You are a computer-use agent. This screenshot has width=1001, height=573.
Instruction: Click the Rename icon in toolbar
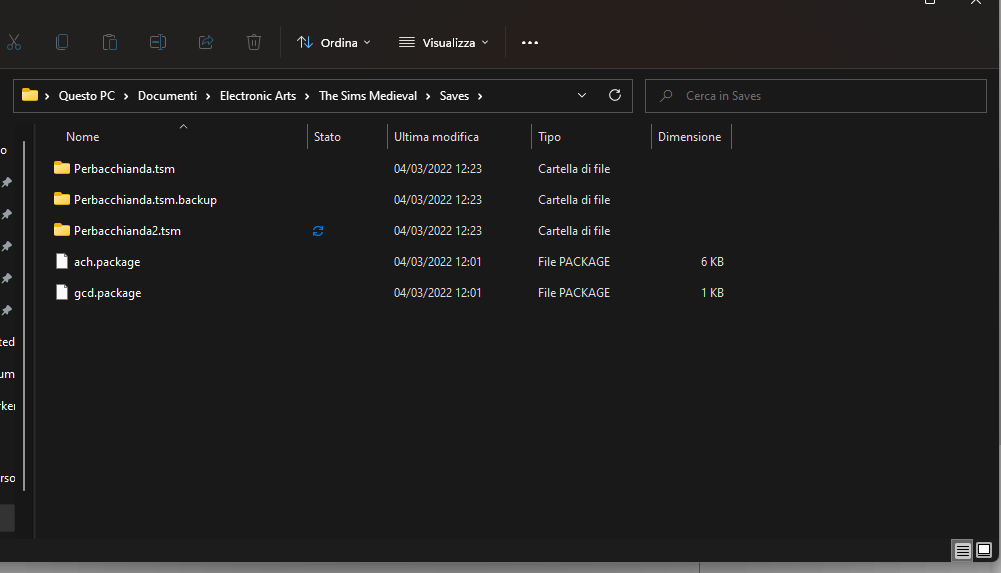click(x=158, y=42)
